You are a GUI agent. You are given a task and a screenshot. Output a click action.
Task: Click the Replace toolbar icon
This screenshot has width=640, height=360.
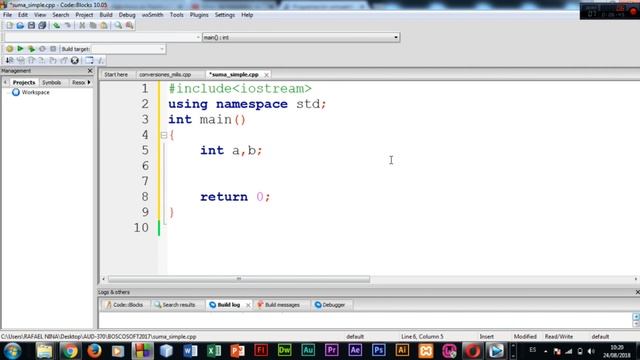click(x=129, y=25)
